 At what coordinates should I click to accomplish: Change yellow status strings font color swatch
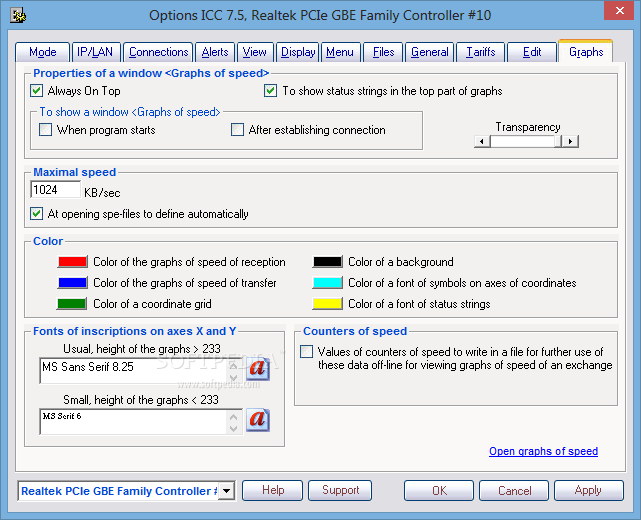click(x=327, y=304)
